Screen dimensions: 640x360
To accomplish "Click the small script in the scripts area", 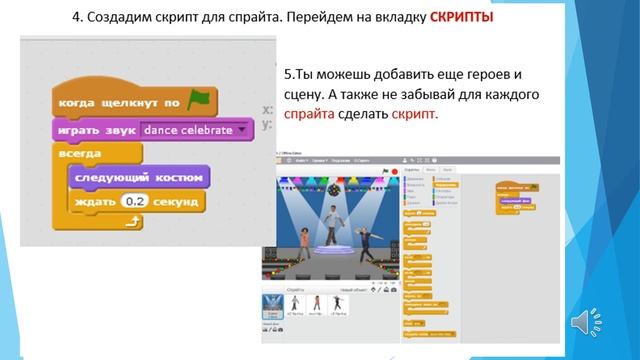I will (x=517, y=198).
